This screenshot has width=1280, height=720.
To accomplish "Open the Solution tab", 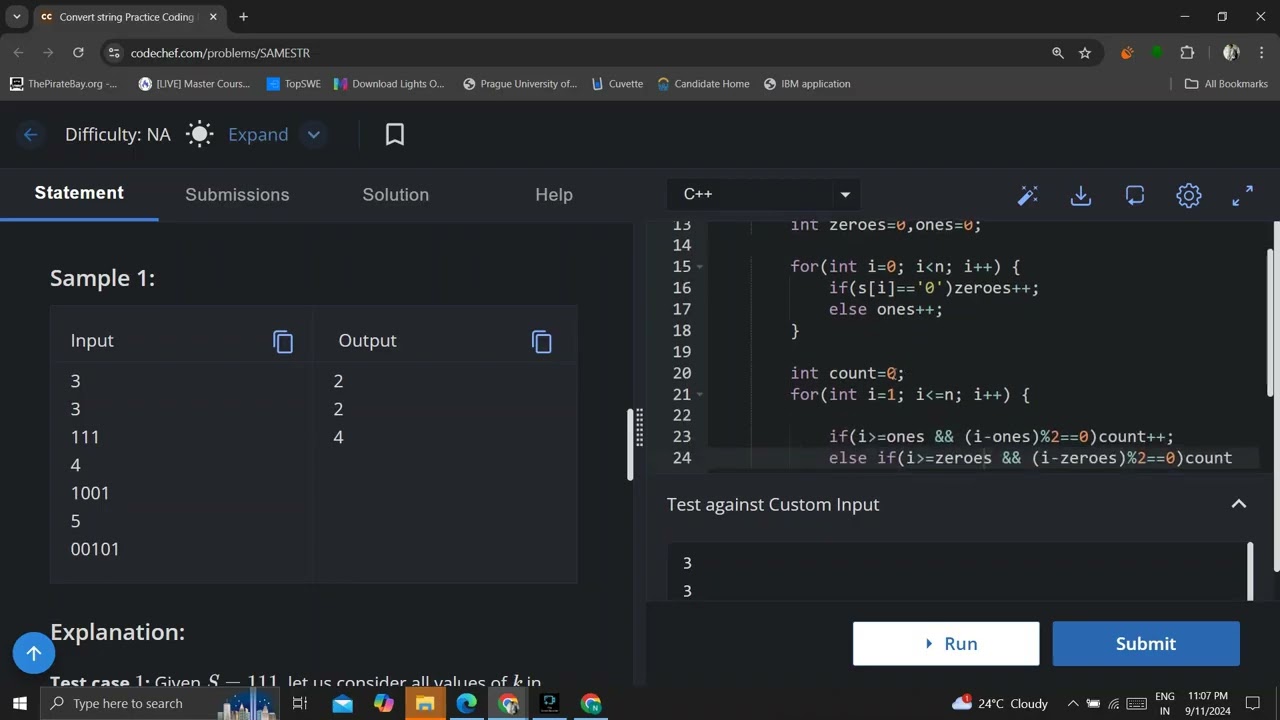I will (x=396, y=195).
